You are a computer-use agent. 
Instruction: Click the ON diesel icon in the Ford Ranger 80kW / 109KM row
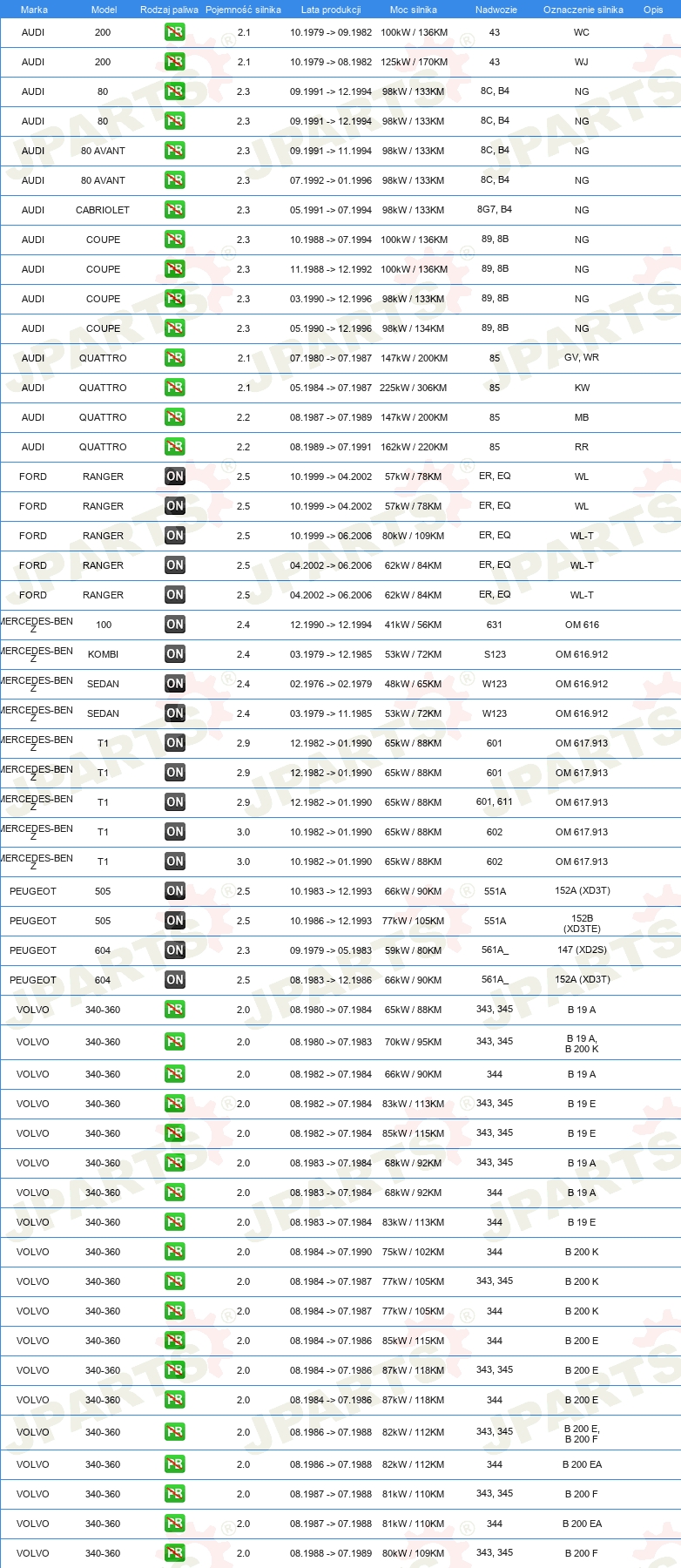click(x=175, y=536)
